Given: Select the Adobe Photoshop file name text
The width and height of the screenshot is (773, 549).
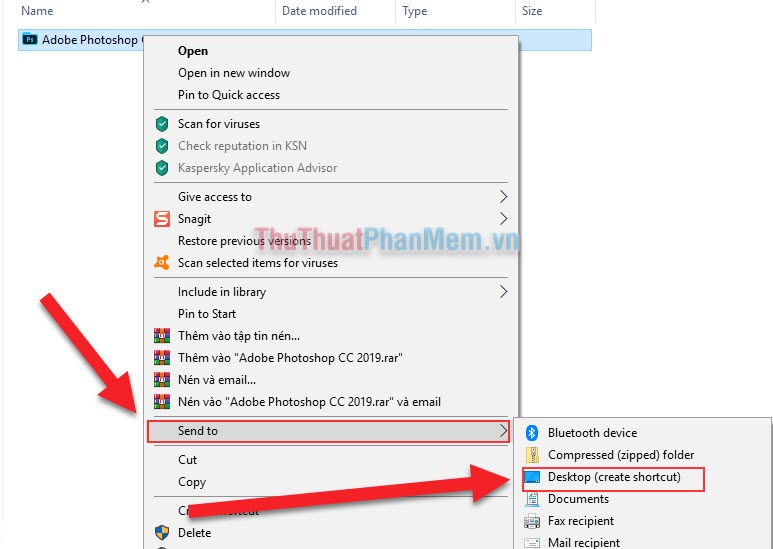Looking at the screenshot, I should (92, 40).
